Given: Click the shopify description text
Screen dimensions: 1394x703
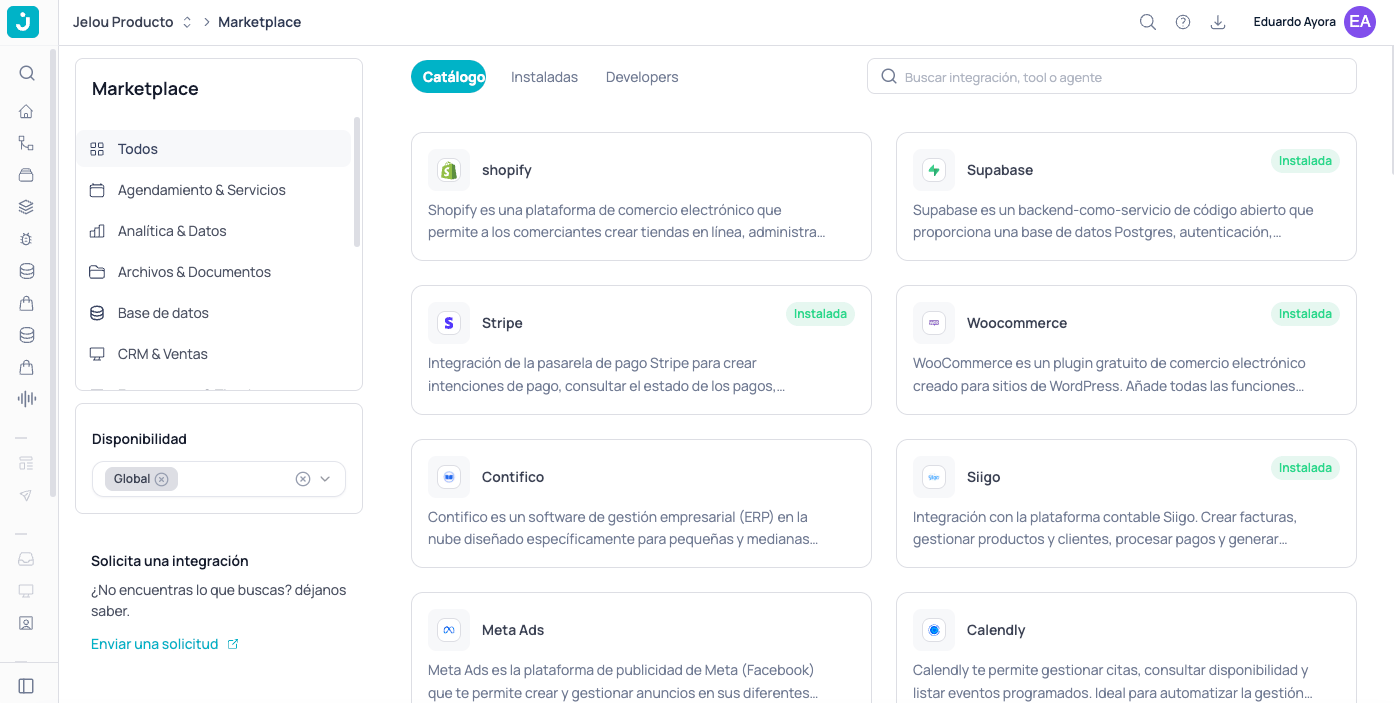Looking at the screenshot, I should (626, 221).
